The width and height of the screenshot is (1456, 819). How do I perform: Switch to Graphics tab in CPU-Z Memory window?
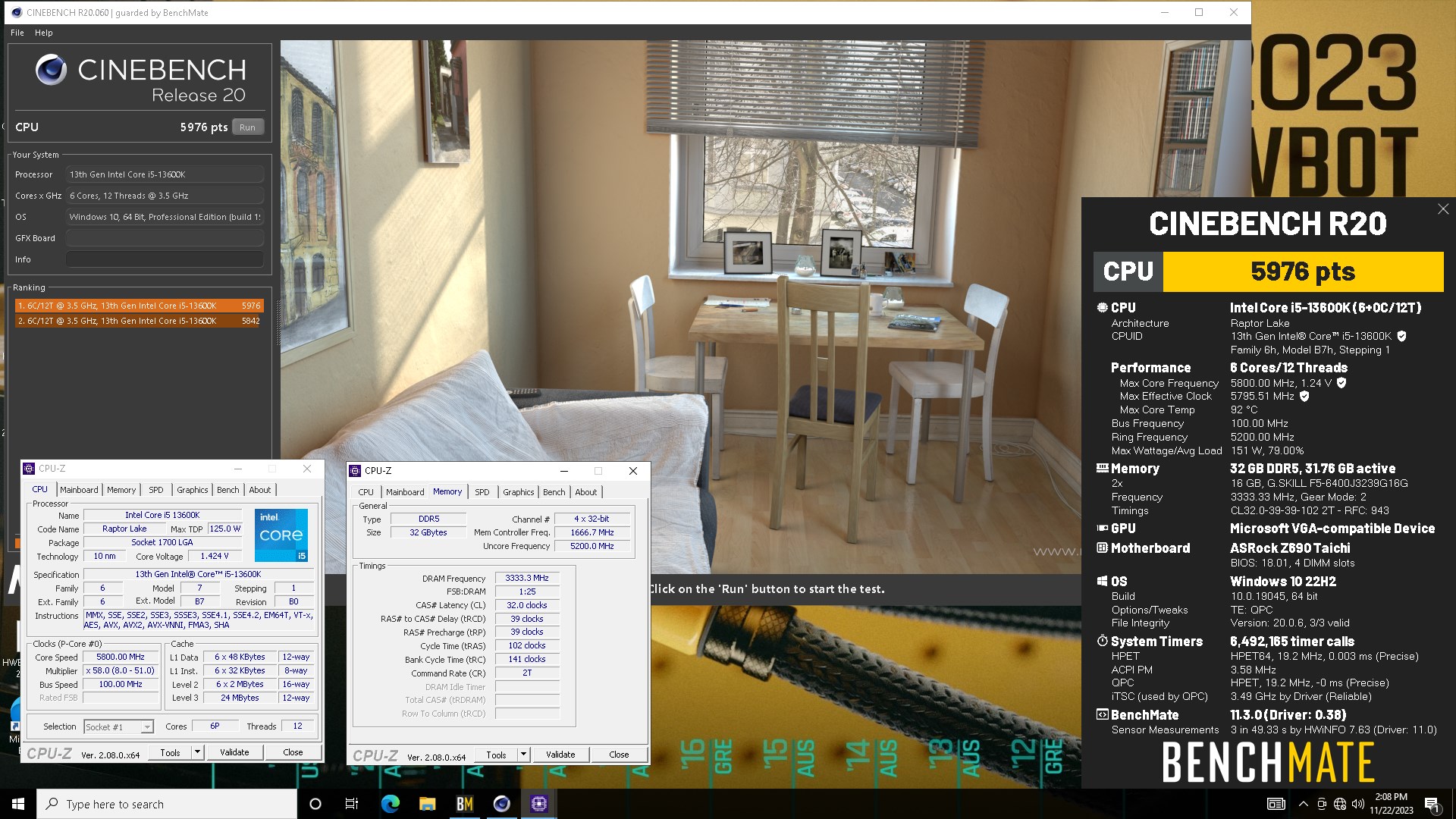click(519, 492)
